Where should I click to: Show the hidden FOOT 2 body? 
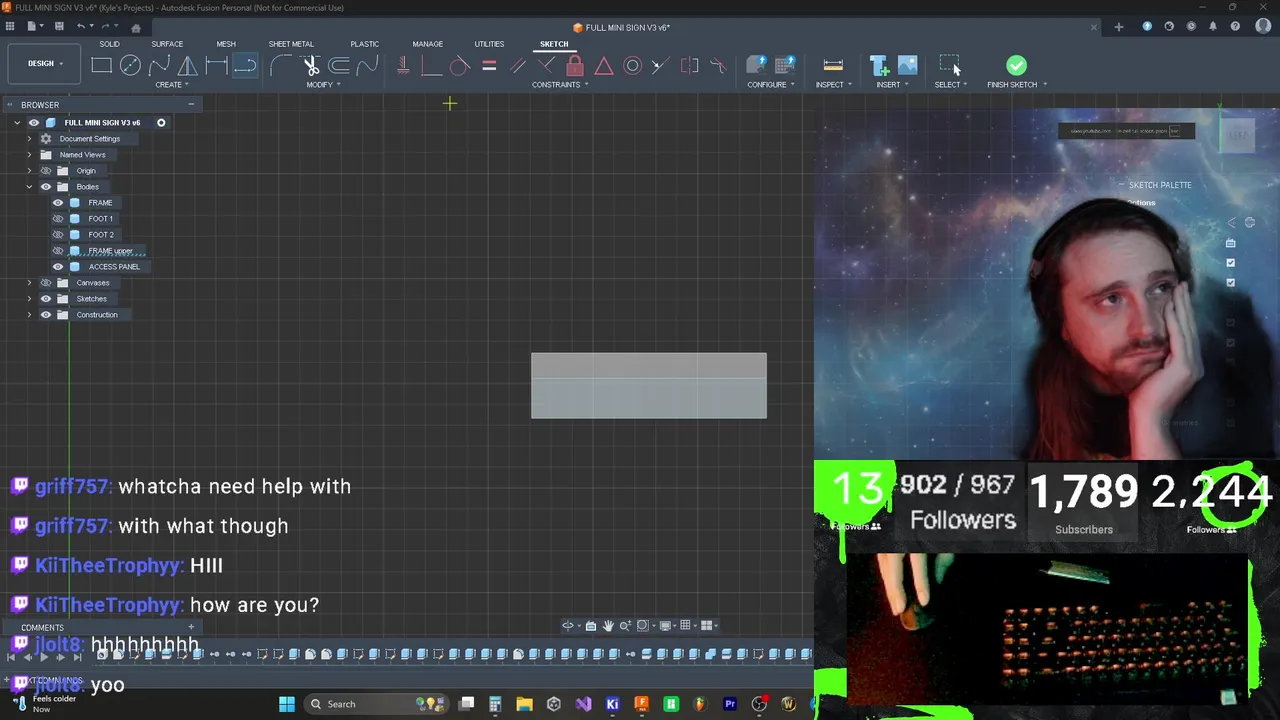[x=58, y=235]
